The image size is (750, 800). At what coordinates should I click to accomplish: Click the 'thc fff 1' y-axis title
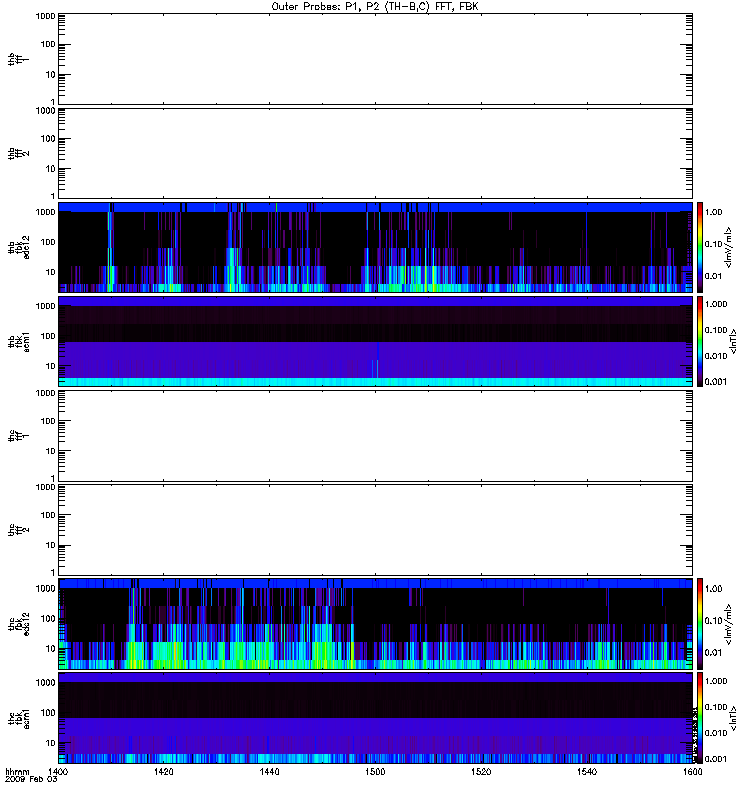(x=18, y=436)
